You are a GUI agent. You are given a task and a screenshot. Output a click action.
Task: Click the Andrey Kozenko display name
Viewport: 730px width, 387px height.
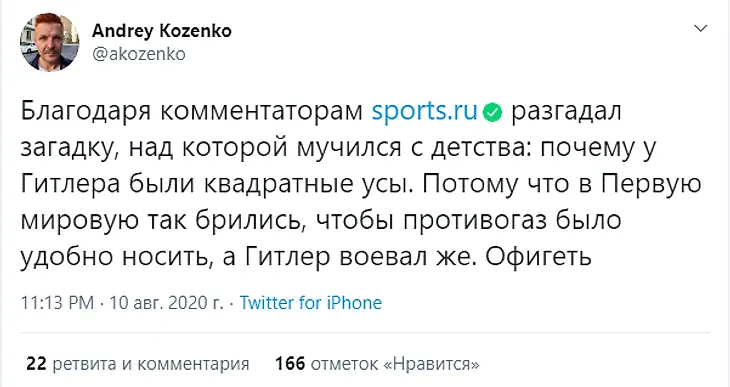[162, 31]
